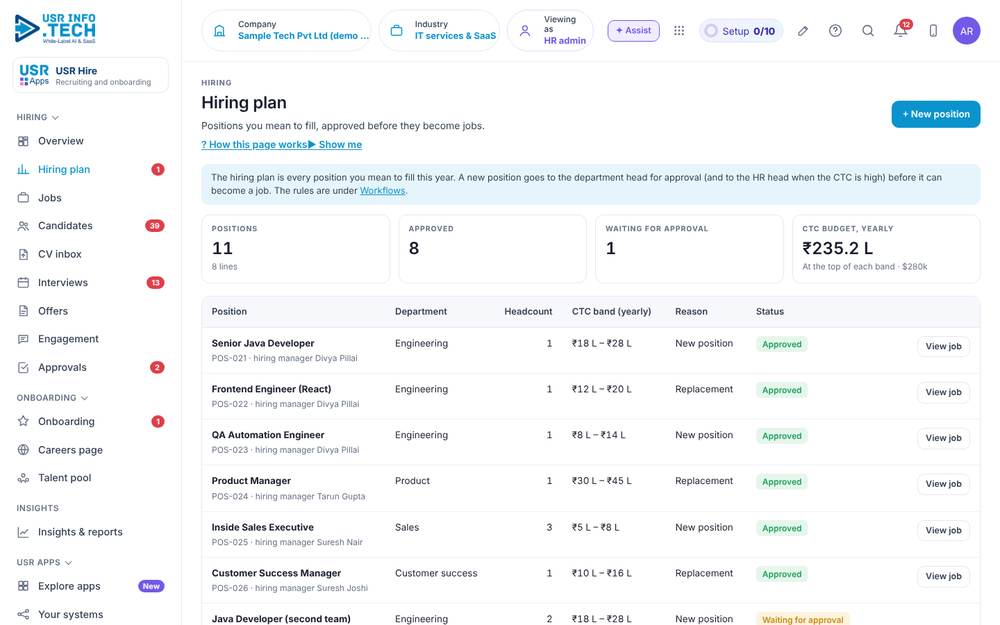Screen dimensions: 1000x625
Task: Click the search magnifier icon
Action: click(868, 31)
